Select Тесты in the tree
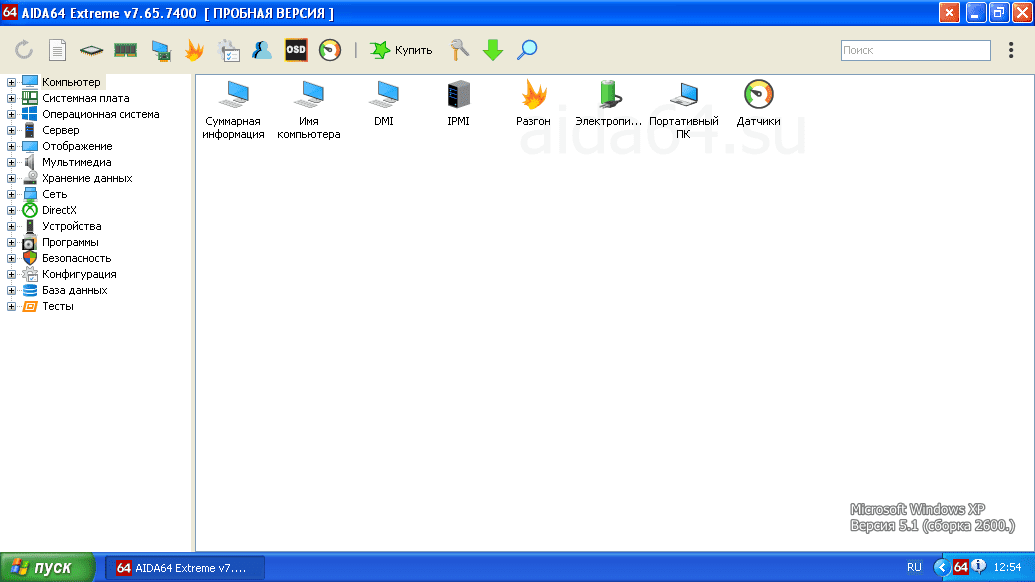This screenshot has width=1035, height=582. tap(58, 306)
